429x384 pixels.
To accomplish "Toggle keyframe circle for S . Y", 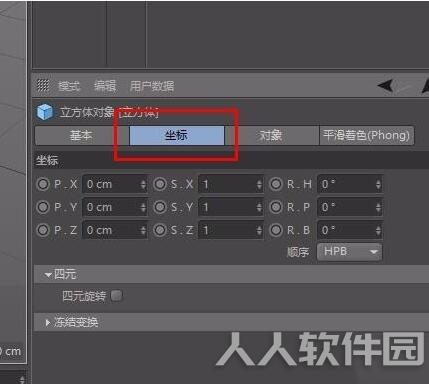I will 160,207.
